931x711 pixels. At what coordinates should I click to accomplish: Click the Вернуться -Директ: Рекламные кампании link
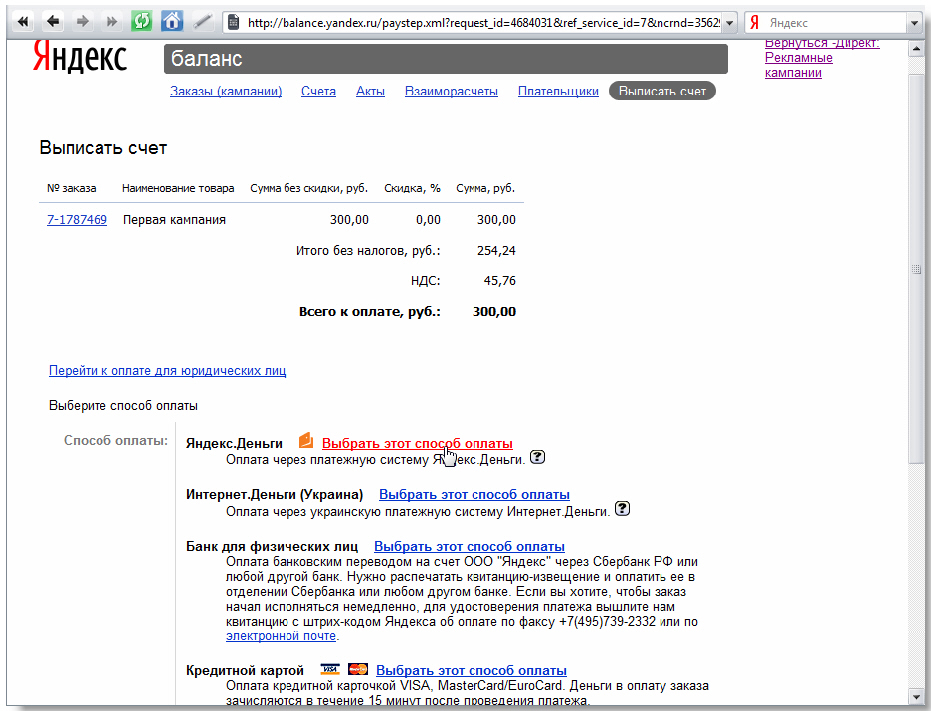click(822, 58)
